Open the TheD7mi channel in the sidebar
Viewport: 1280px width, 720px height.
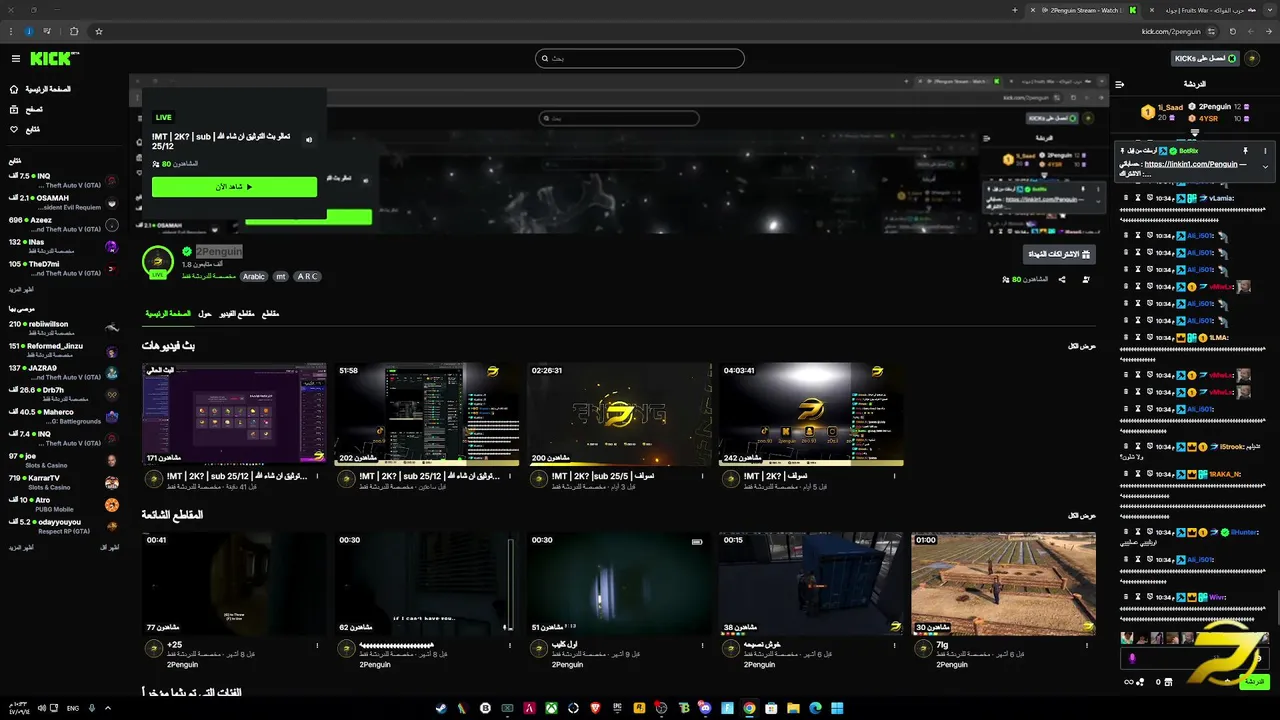tap(65, 268)
